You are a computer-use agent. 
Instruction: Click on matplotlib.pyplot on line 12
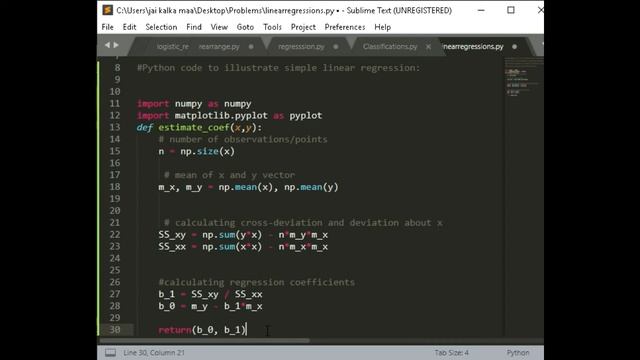coord(221,116)
